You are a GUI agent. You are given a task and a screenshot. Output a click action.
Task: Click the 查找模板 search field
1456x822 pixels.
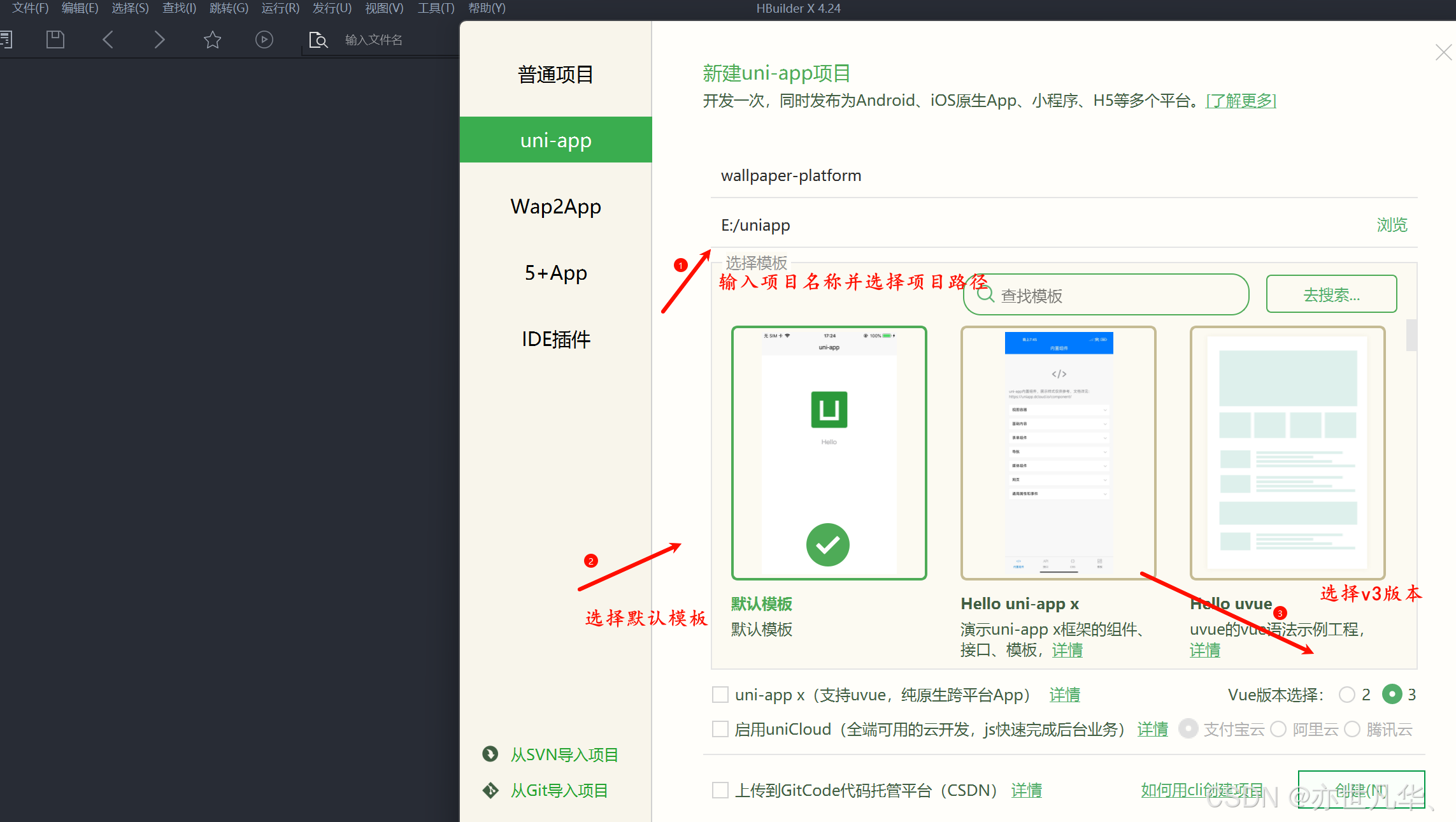tap(1106, 295)
